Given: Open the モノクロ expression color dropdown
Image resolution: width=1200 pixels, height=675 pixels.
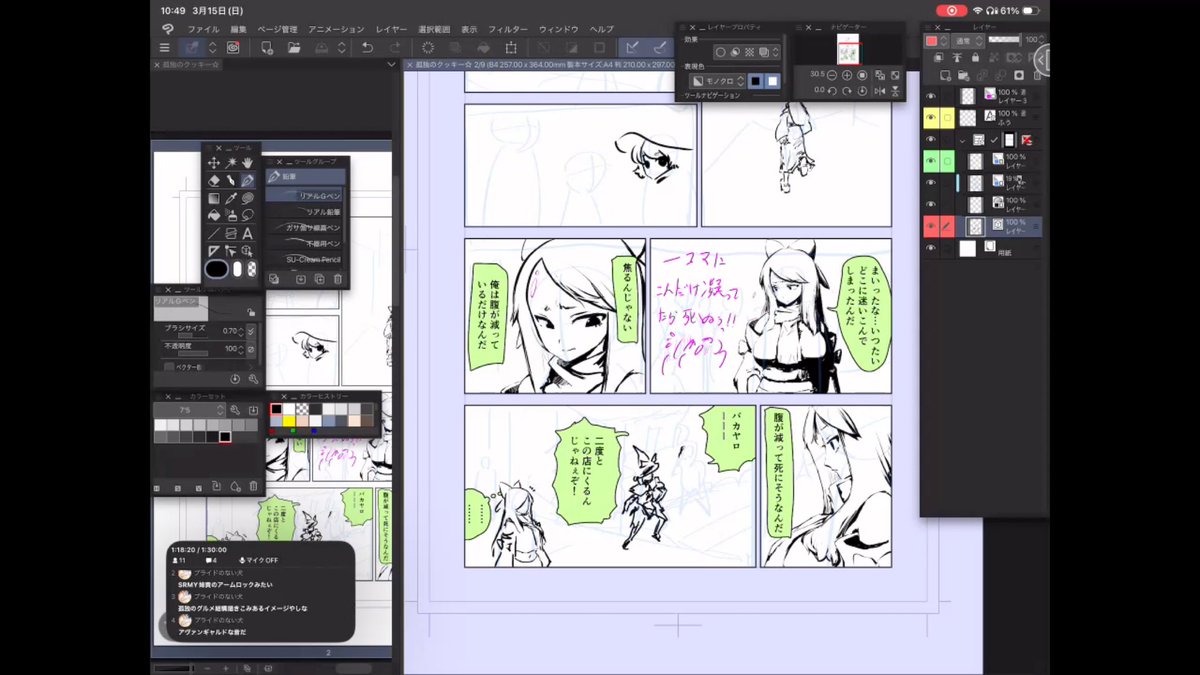Looking at the screenshot, I should [717, 81].
